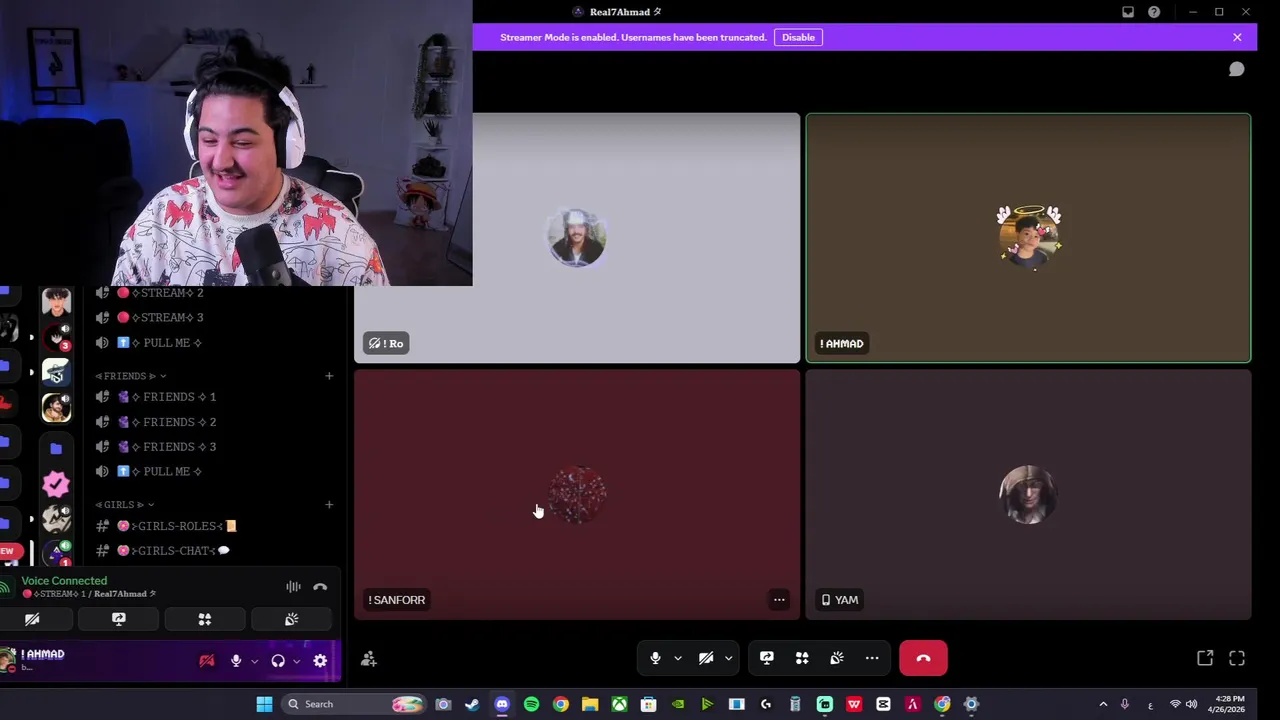The image size is (1280, 720).
Task: Open User Settings gear
Action: pos(320,661)
